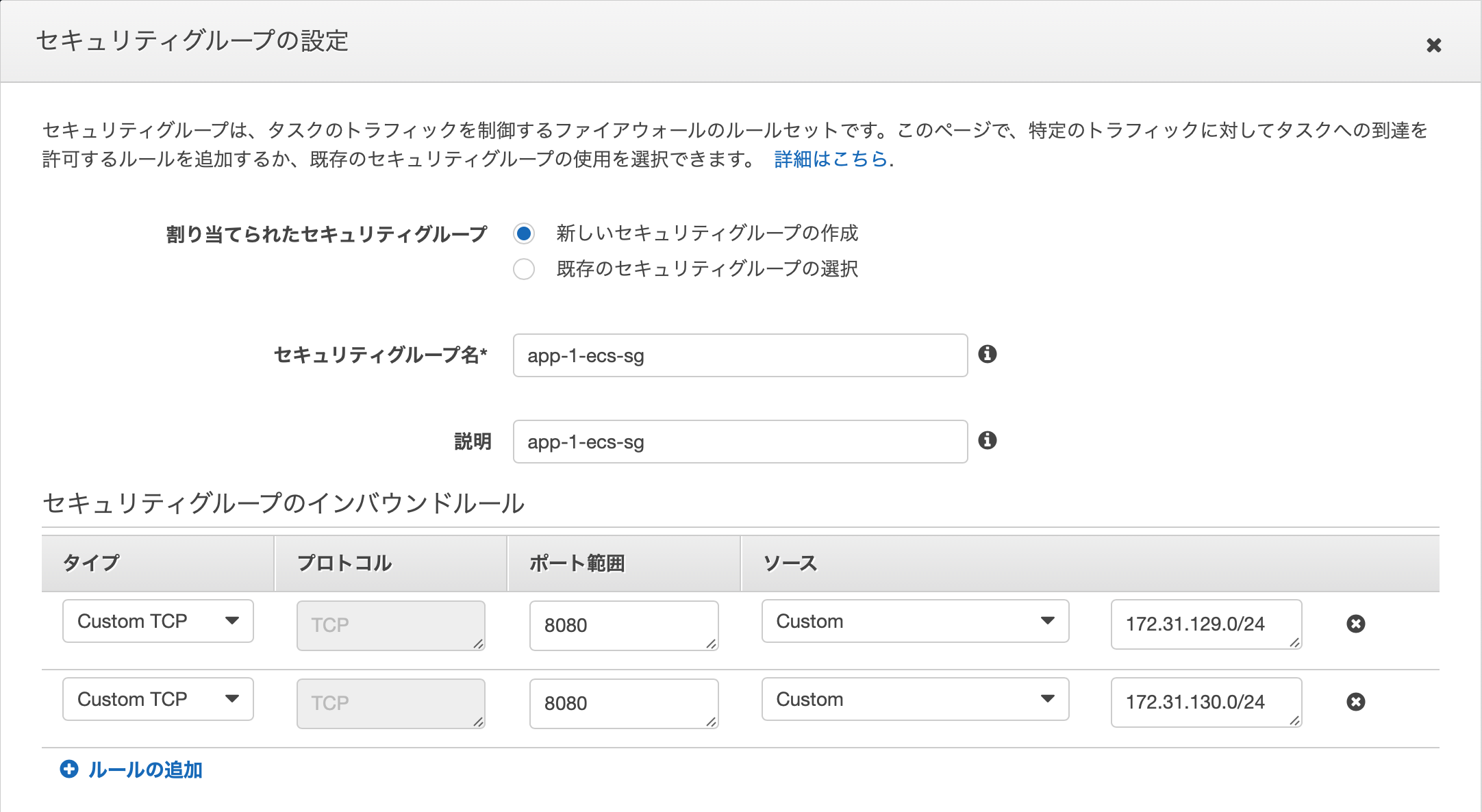Click the app-1-ecs-sg security group name field
Image resolution: width=1482 pixels, height=812 pixels.
(x=740, y=355)
